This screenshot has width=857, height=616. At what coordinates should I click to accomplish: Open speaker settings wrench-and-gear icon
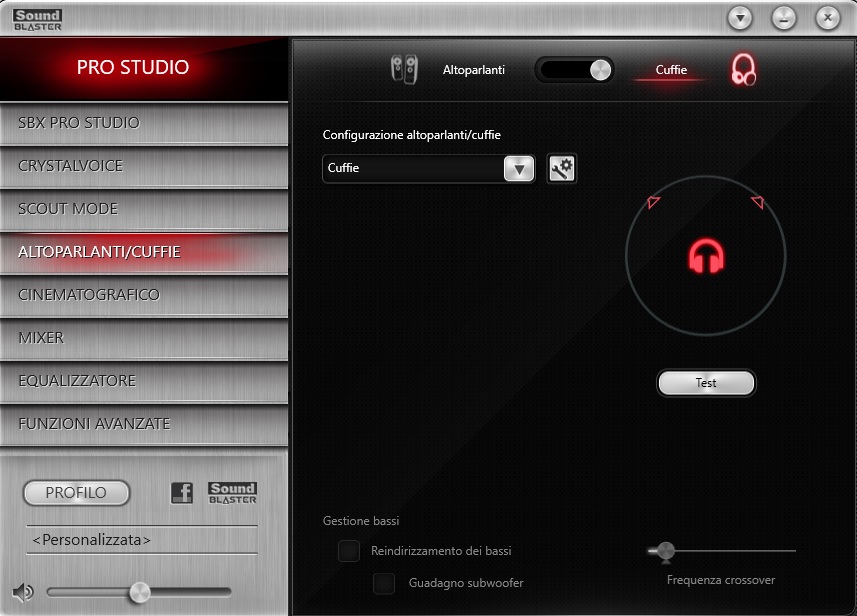point(562,168)
